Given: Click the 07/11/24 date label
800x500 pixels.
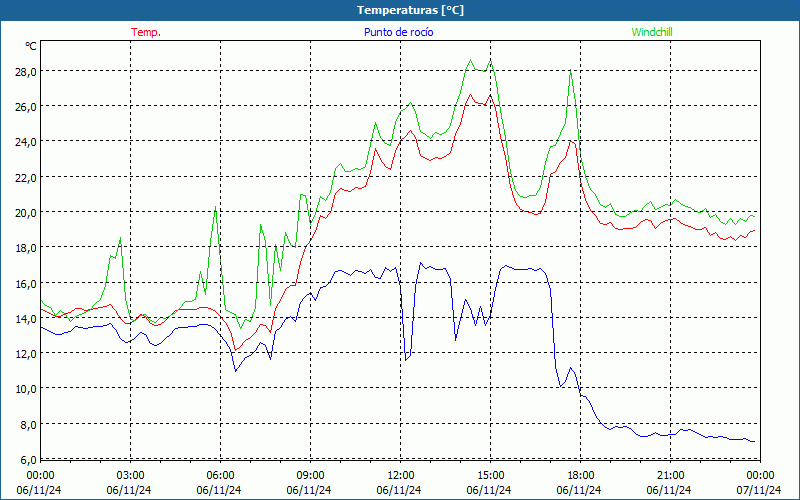Looking at the screenshot, I should pyautogui.click(x=759, y=490).
